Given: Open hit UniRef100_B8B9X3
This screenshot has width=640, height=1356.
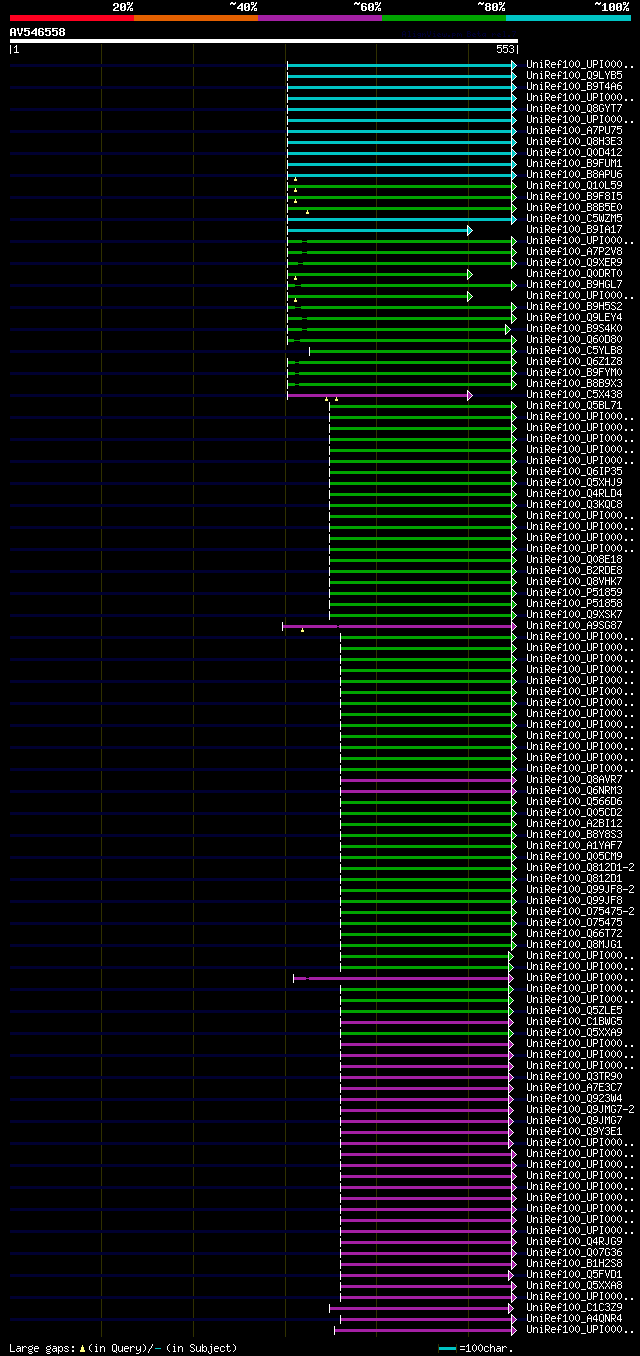Looking at the screenshot, I should tap(575, 383).
